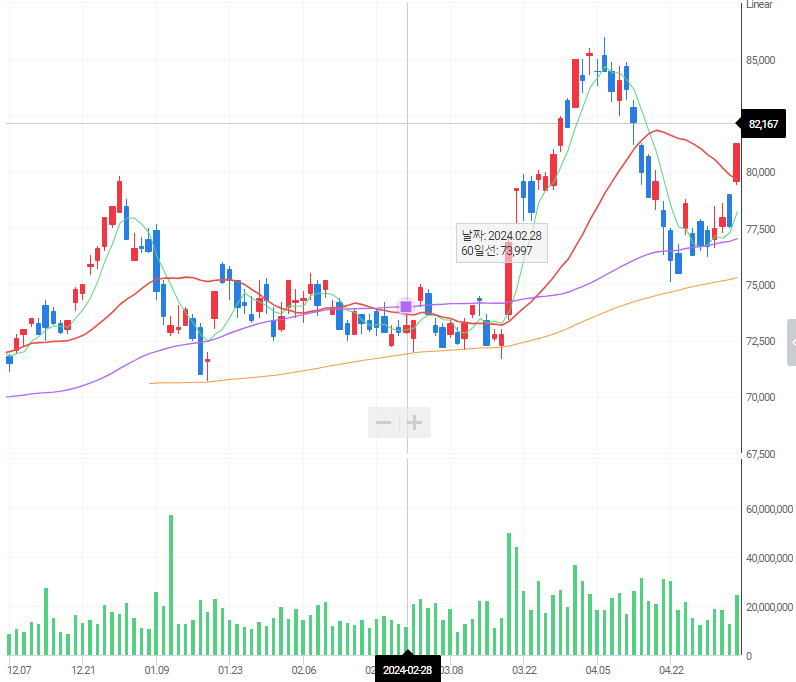
Task: Toggle the Linear scale label
Action: pyautogui.click(x=759, y=5)
